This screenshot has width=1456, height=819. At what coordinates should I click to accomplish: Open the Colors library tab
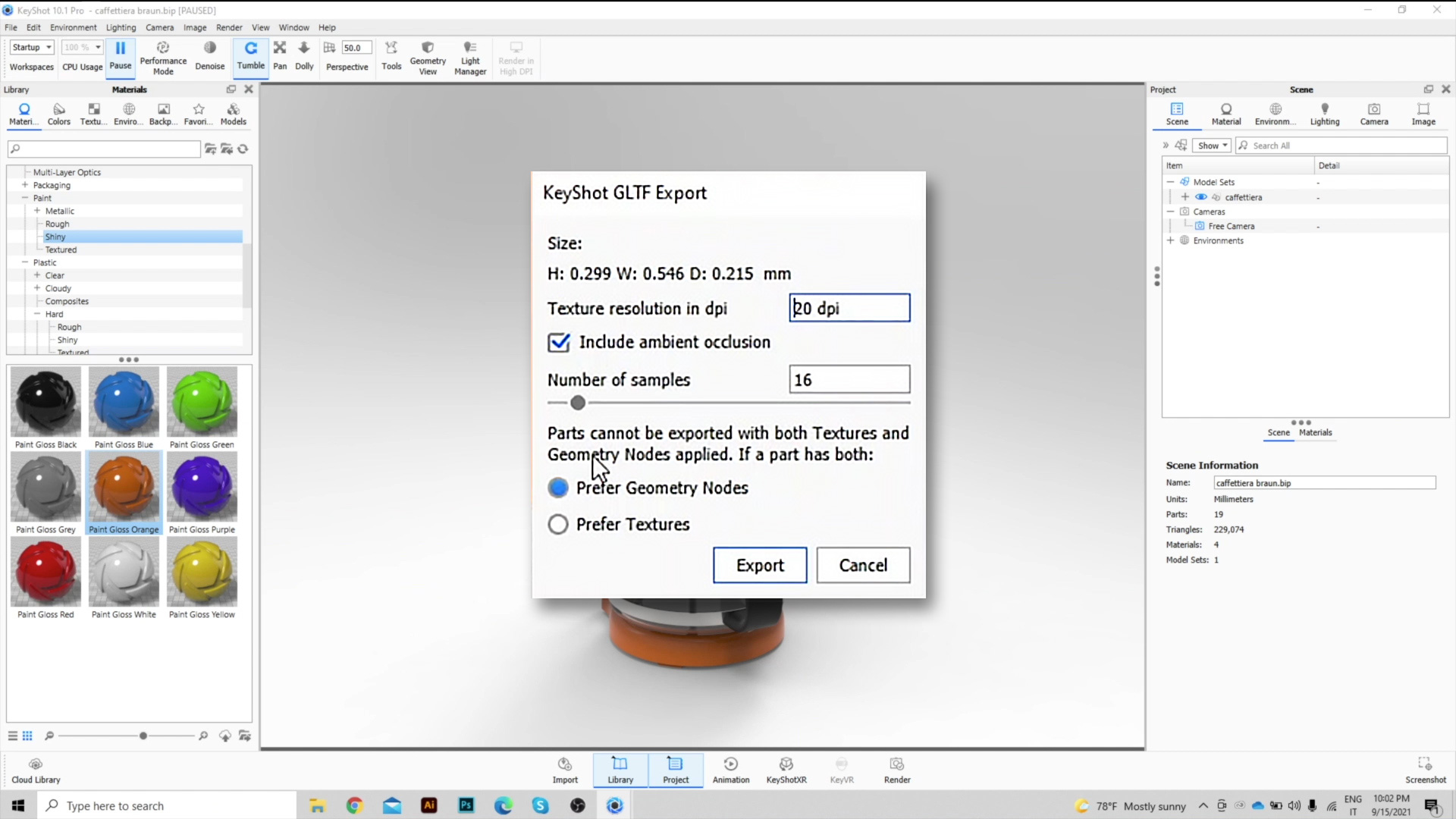[59, 115]
